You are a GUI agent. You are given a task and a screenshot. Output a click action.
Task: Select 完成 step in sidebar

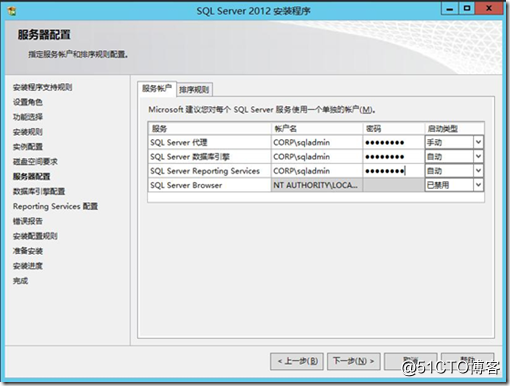(20, 281)
